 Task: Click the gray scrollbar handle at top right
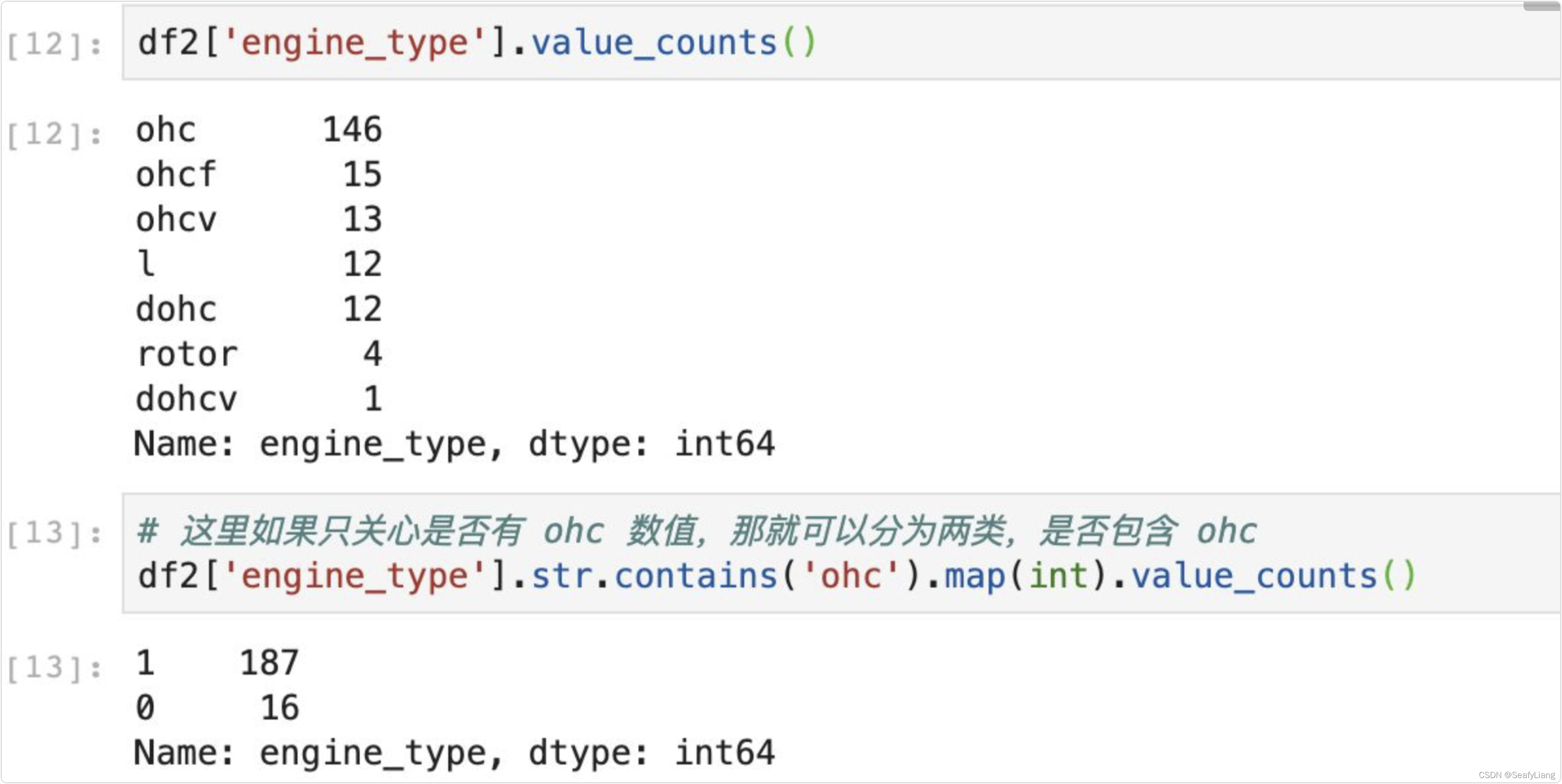click(1543, 5)
